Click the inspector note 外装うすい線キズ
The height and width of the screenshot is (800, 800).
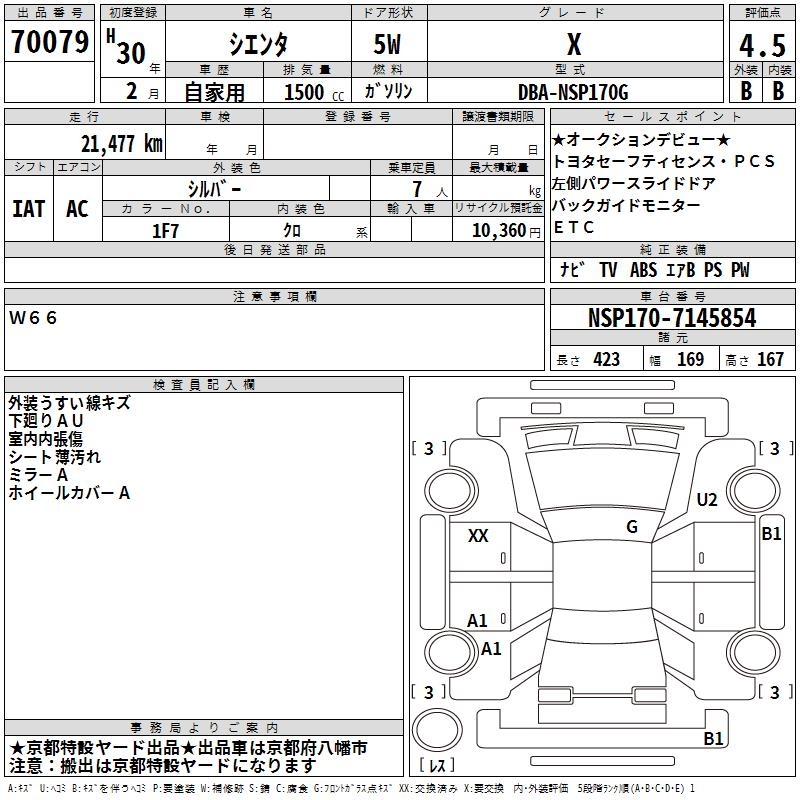69,403
